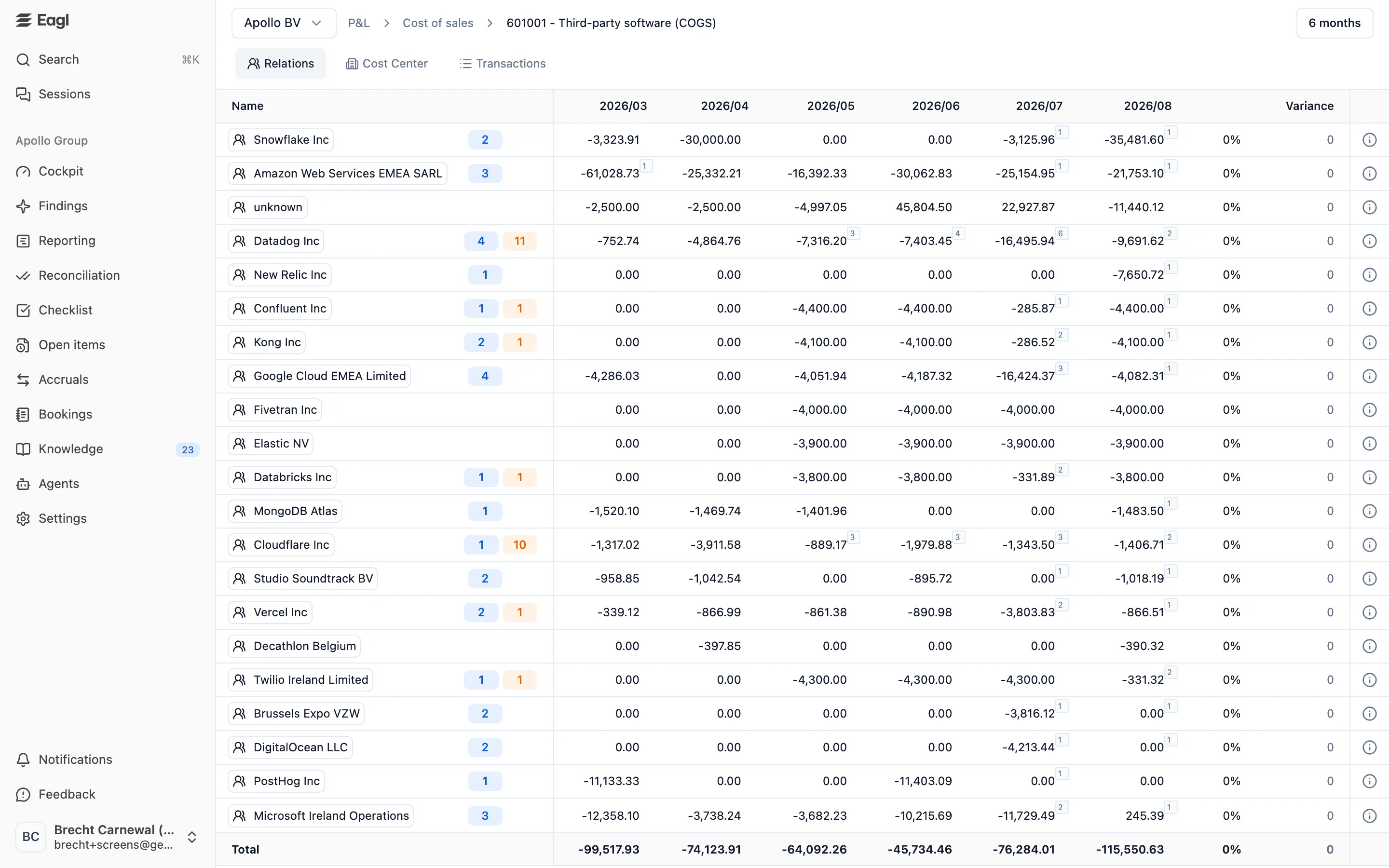Click info icon on Microsoft Ireland Operations row

tap(1370, 816)
